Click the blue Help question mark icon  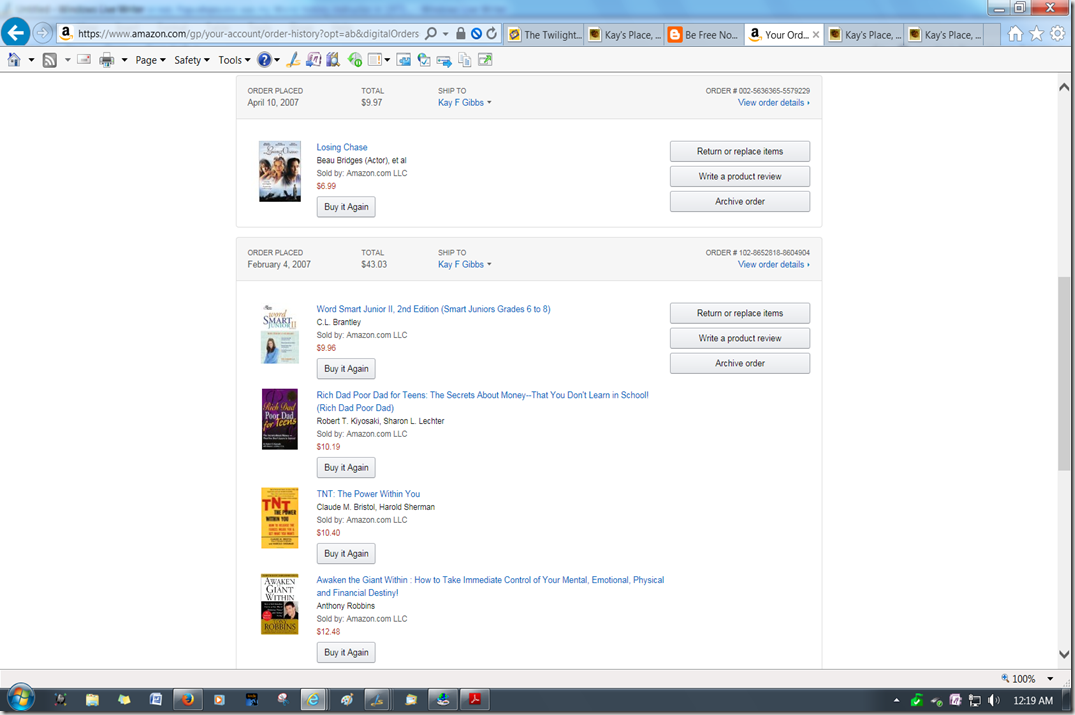point(265,60)
